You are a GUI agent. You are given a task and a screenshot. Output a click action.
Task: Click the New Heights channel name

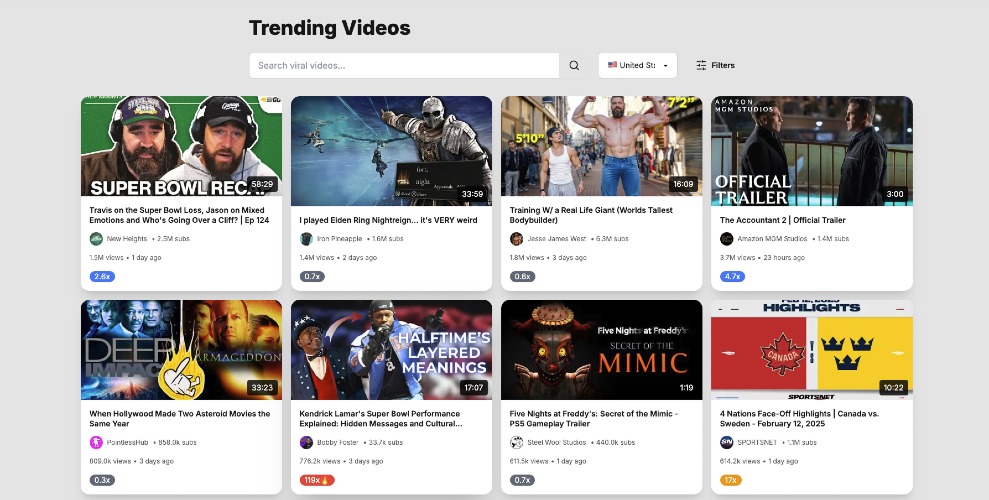tap(127, 238)
